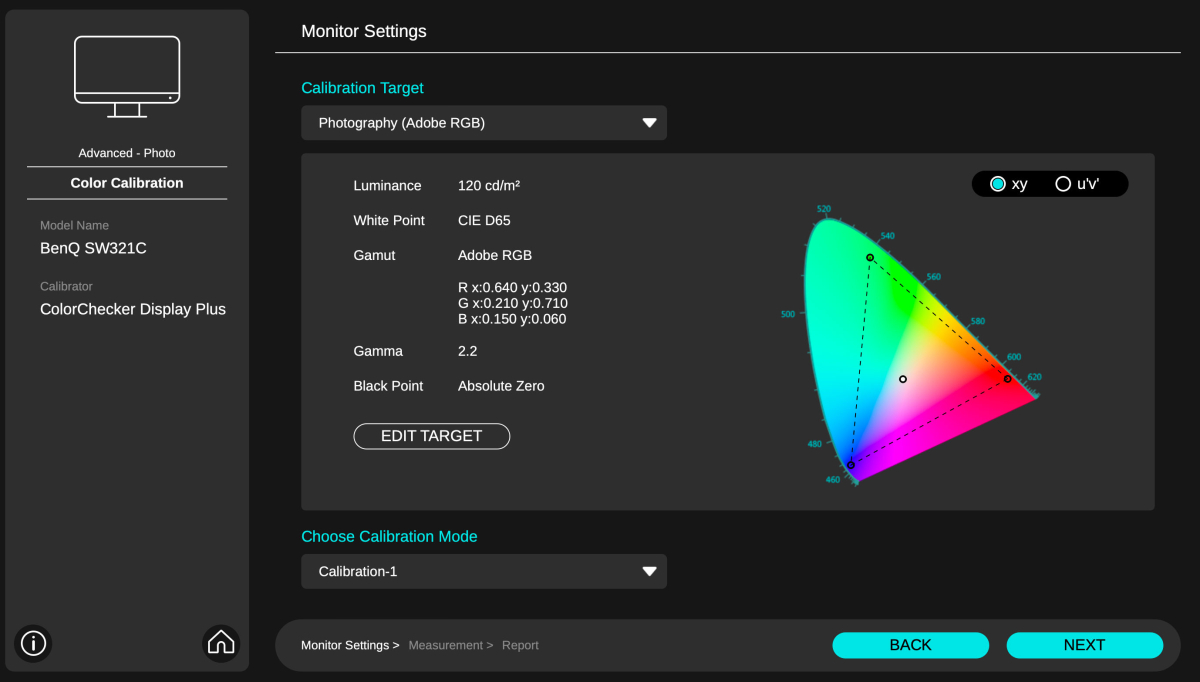Go back using the BACK button
Viewport: 1200px width, 682px height.
click(x=910, y=645)
